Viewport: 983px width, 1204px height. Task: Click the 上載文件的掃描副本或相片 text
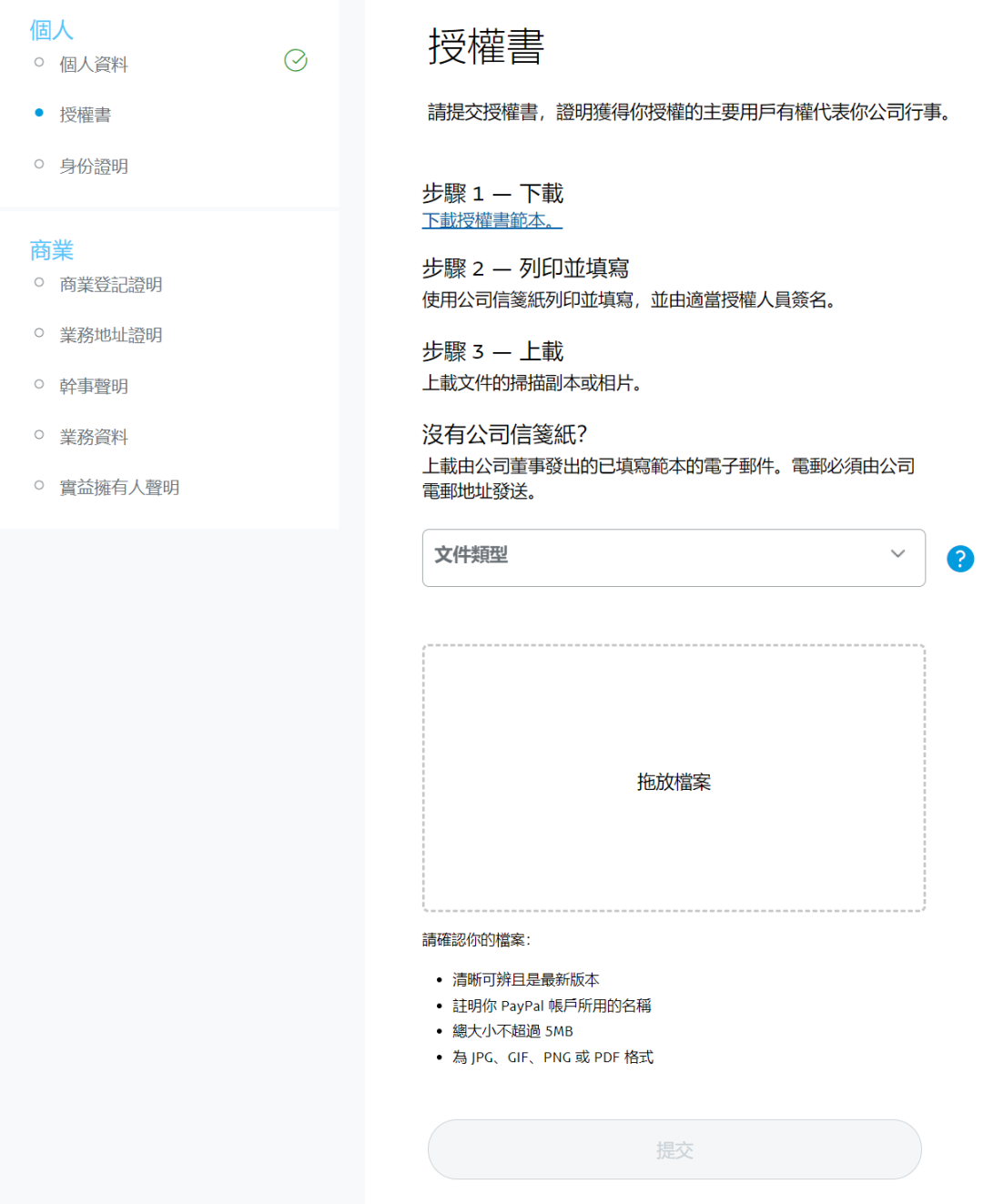point(532,383)
